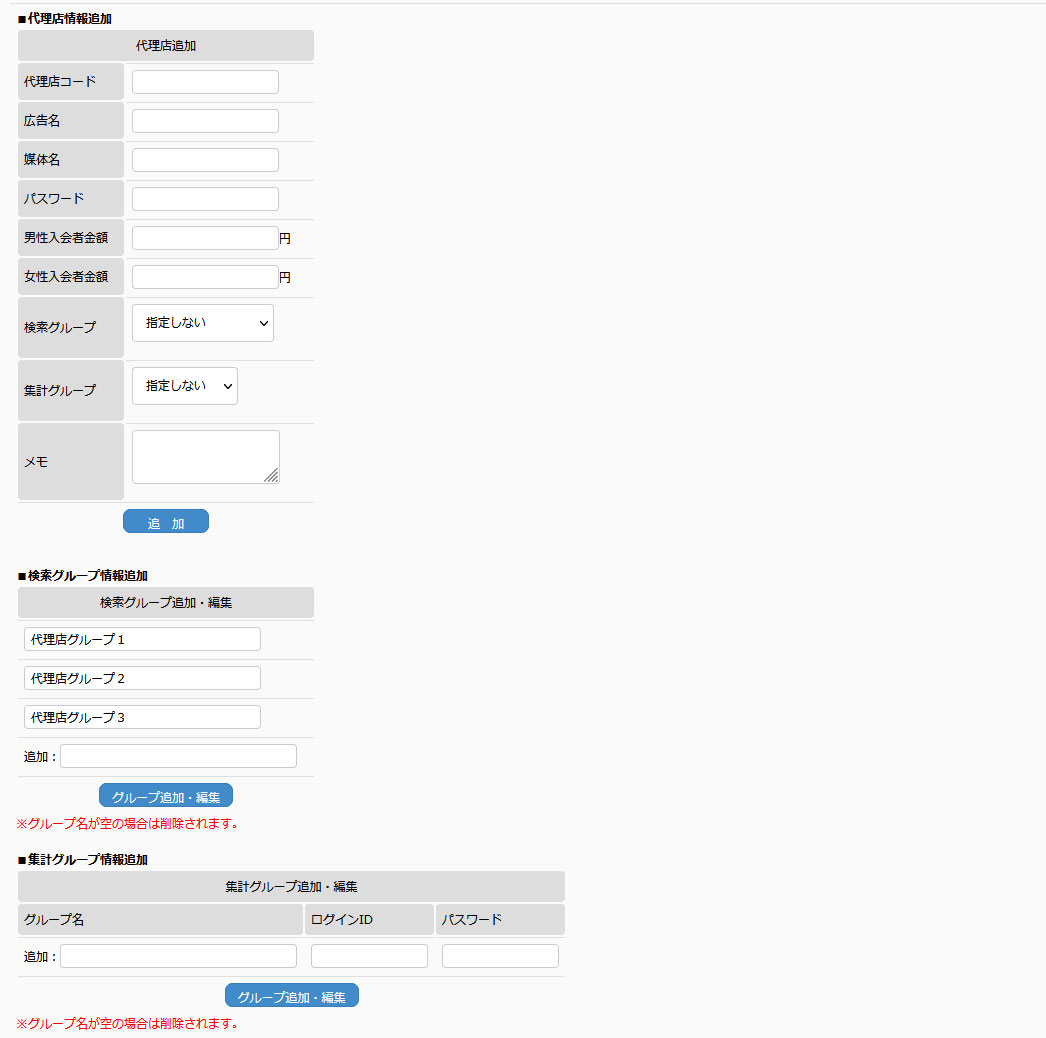Screen dimensions: 1046x1038
Task: Click the 女性入会者金額 amount field
Action: (x=204, y=277)
